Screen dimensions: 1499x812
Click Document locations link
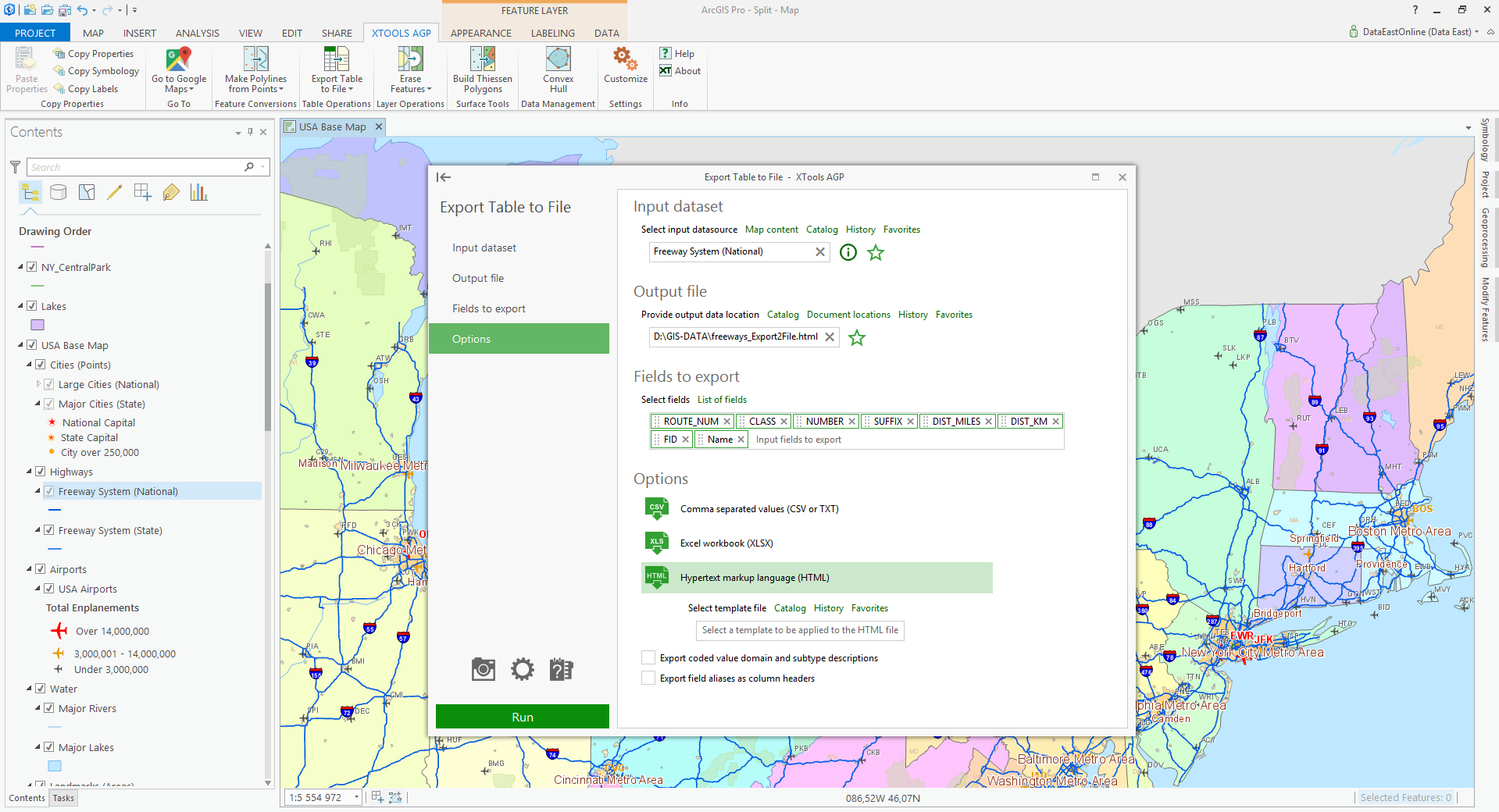click(848, 315)
